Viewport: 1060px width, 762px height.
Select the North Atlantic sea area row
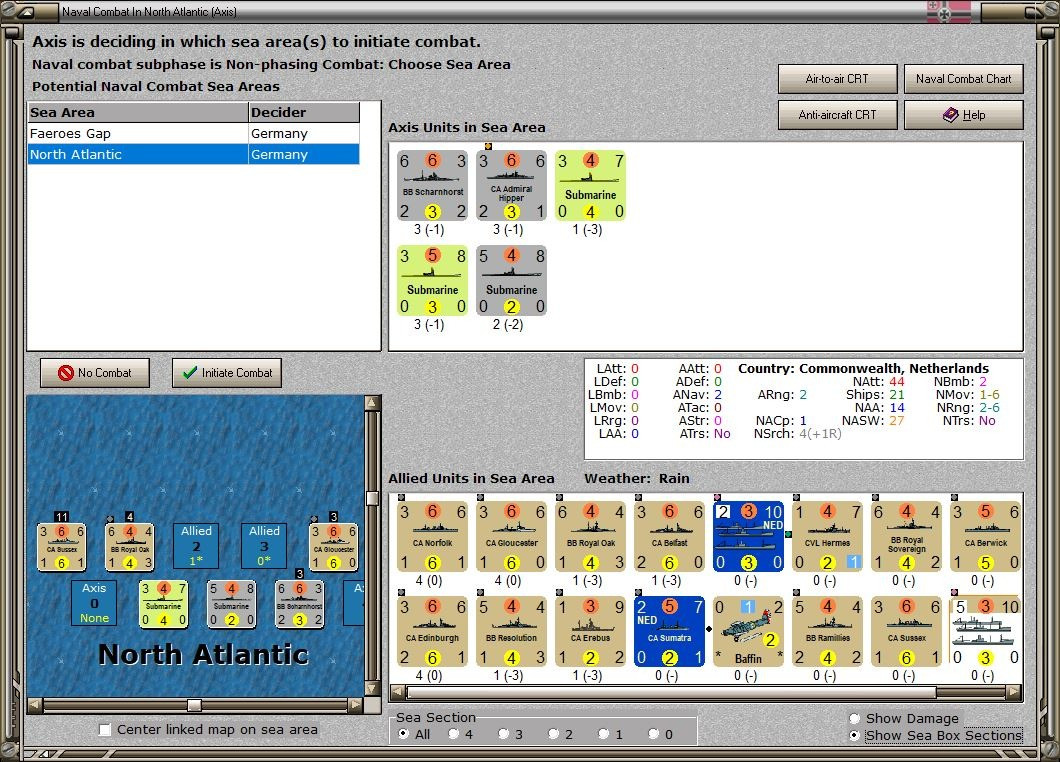click(193, 154)
